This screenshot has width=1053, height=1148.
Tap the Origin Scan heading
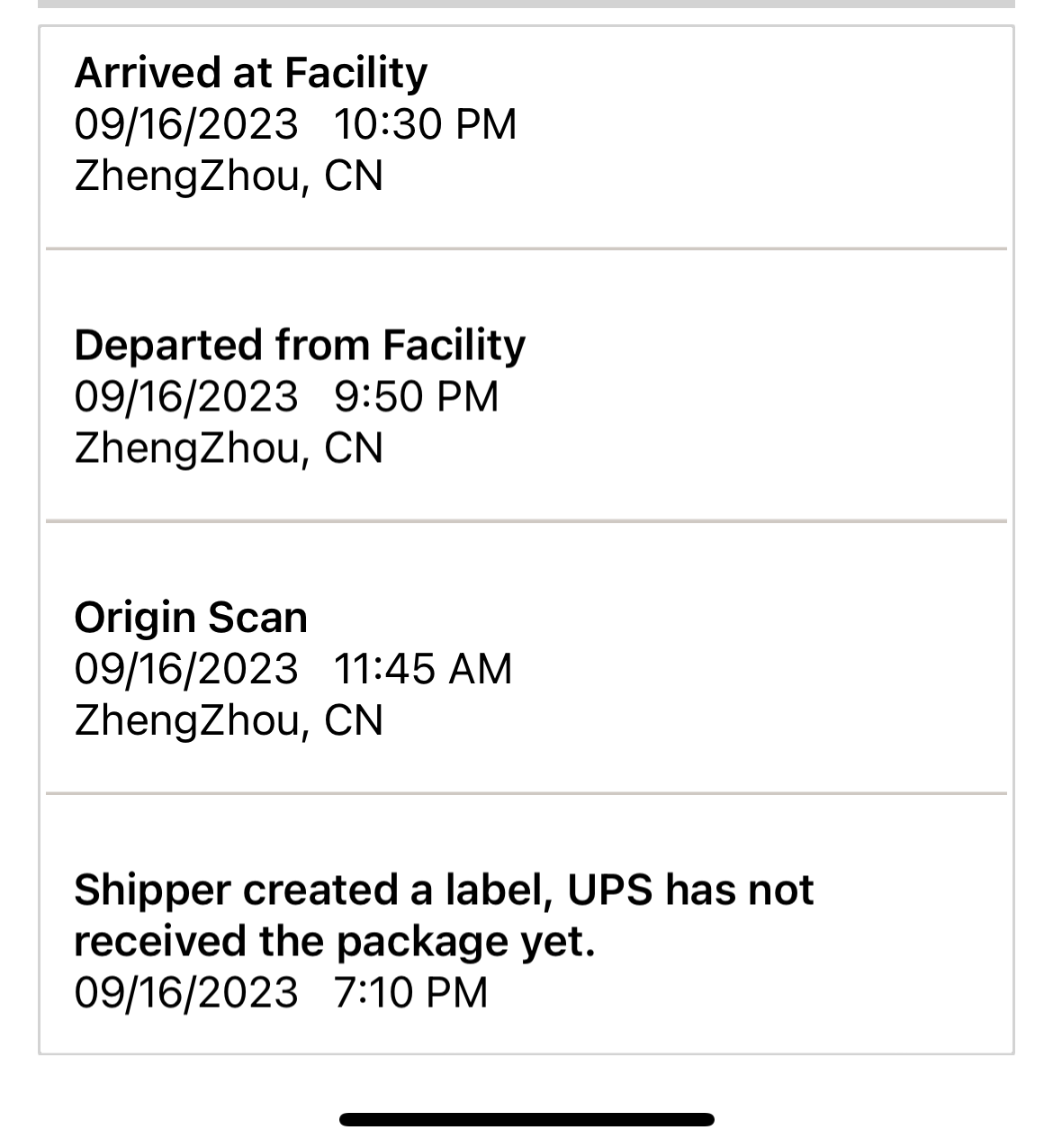tap(191, 619)
